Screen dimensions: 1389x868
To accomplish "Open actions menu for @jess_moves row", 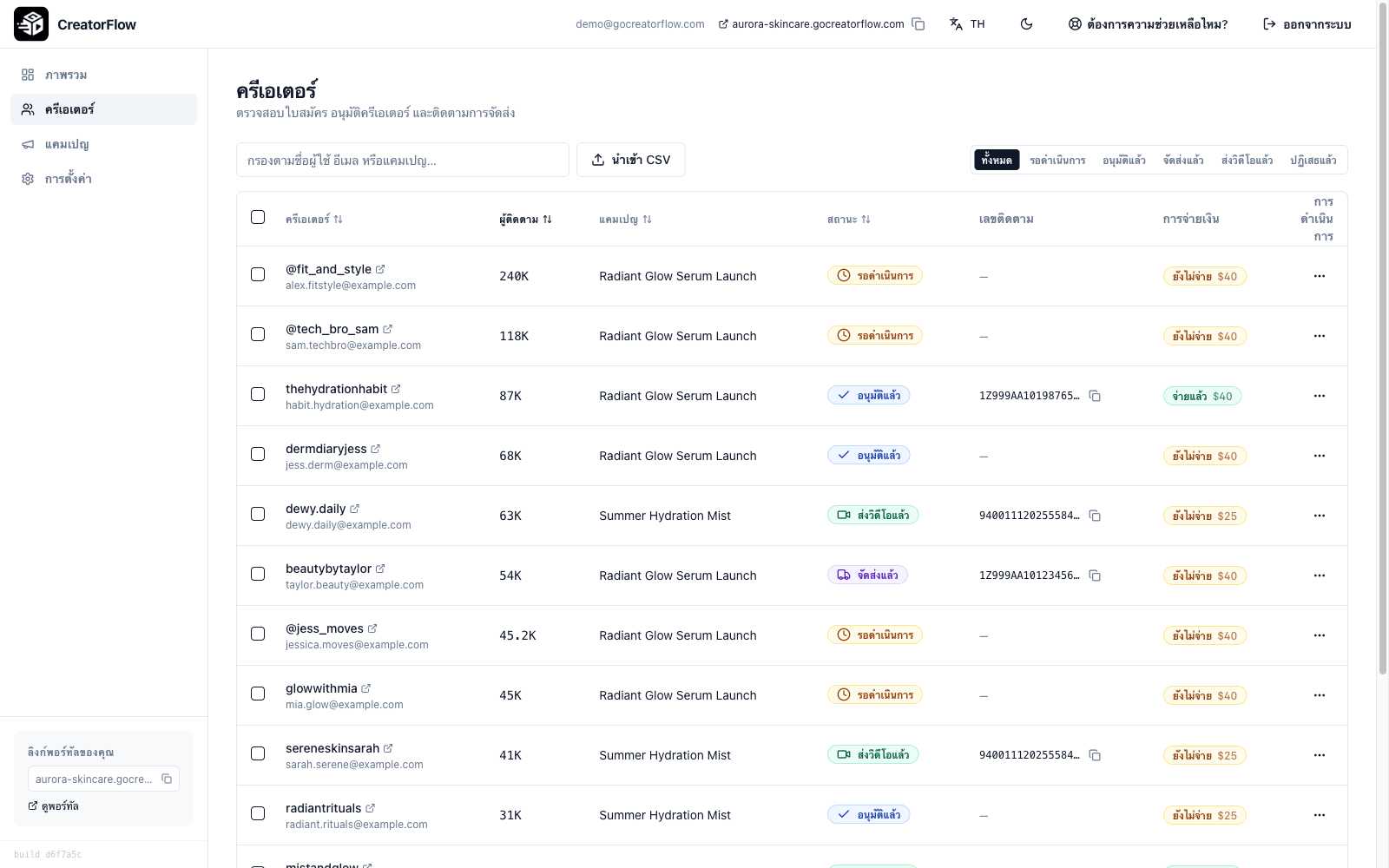I will 1320,635.
